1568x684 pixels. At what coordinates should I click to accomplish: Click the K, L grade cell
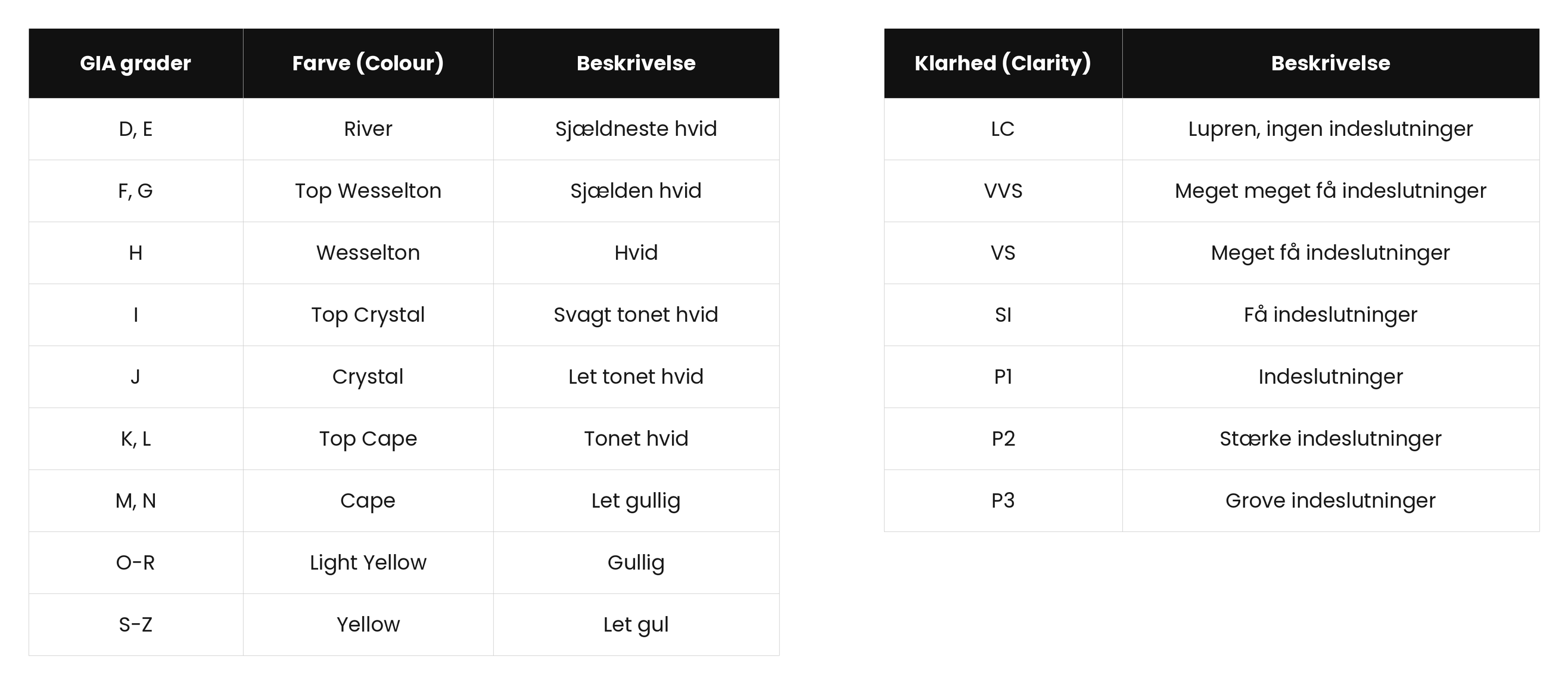(136, 439)
